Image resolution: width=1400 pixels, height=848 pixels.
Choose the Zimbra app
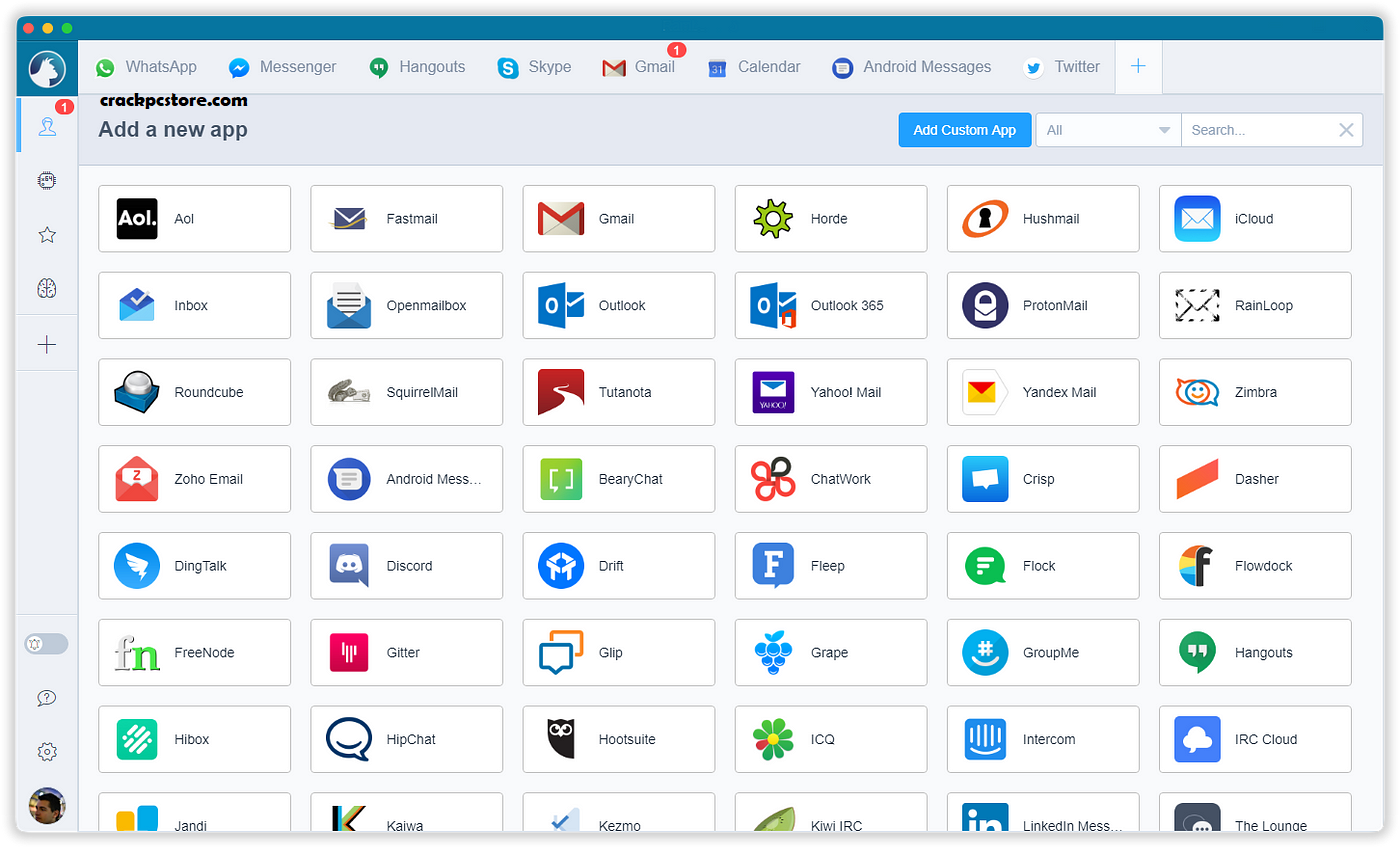click(x=1255, y=392)
